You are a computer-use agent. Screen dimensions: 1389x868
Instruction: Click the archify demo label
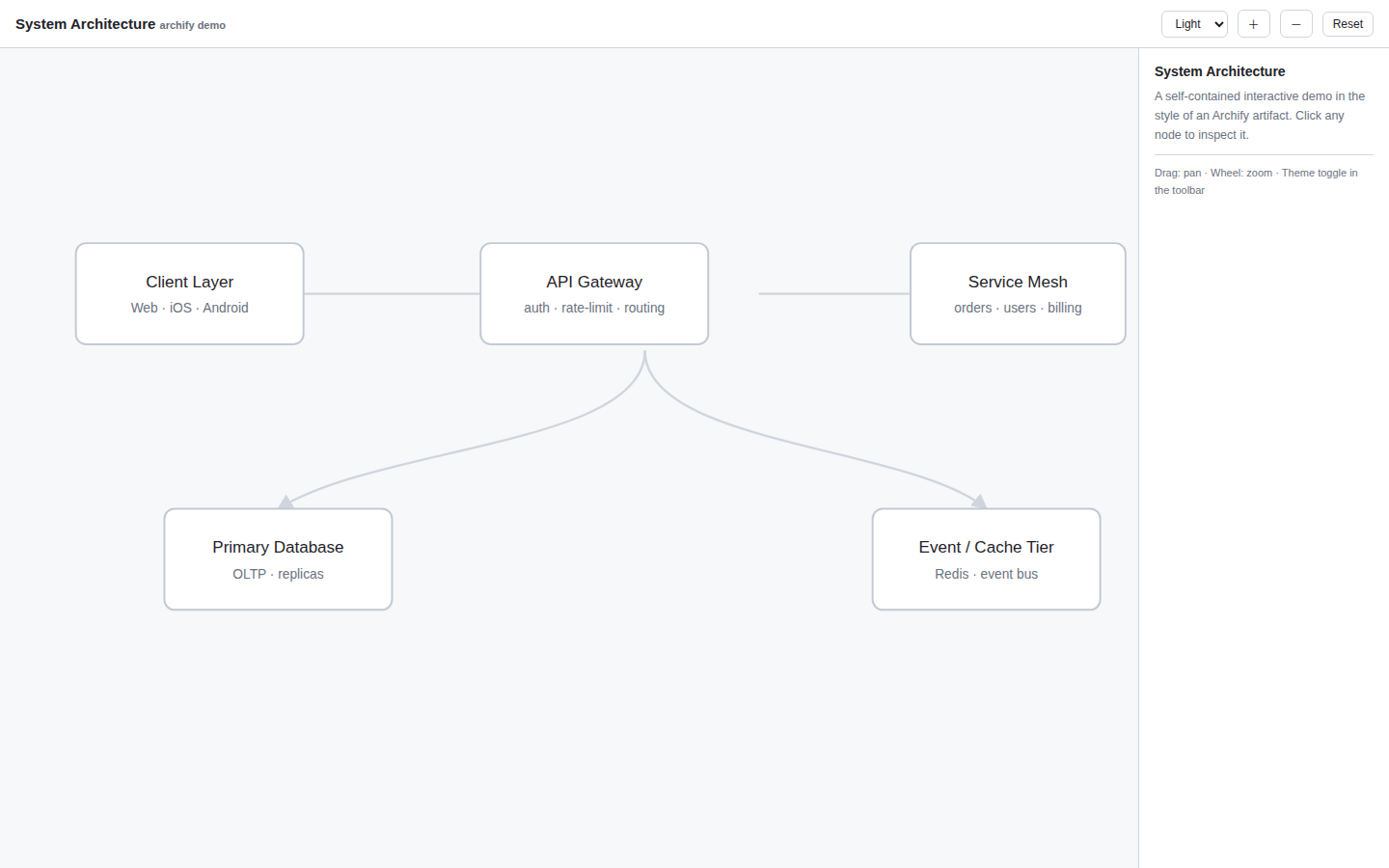pyautogui.click(x=193, y=25)
